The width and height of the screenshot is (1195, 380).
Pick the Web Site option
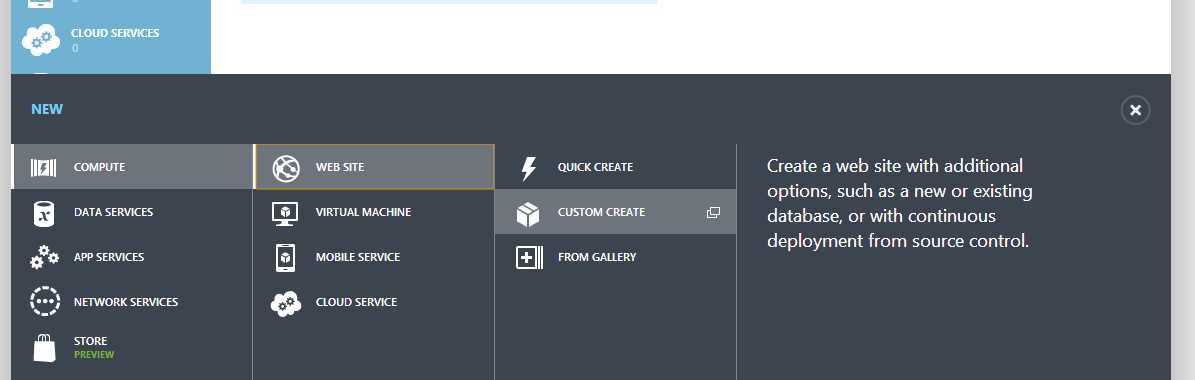[374, 167]
